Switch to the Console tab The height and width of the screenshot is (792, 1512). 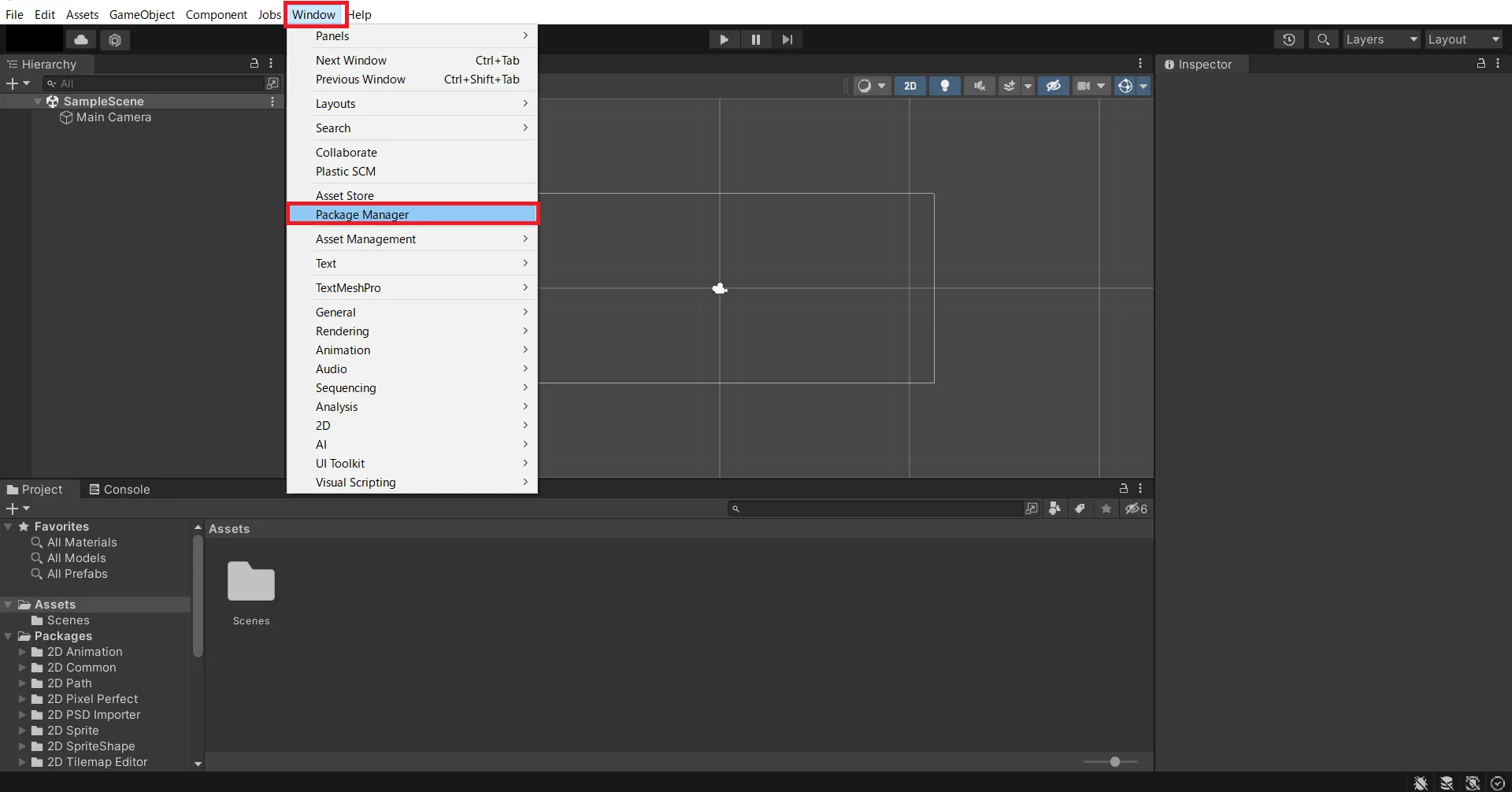tap(119, 489)
